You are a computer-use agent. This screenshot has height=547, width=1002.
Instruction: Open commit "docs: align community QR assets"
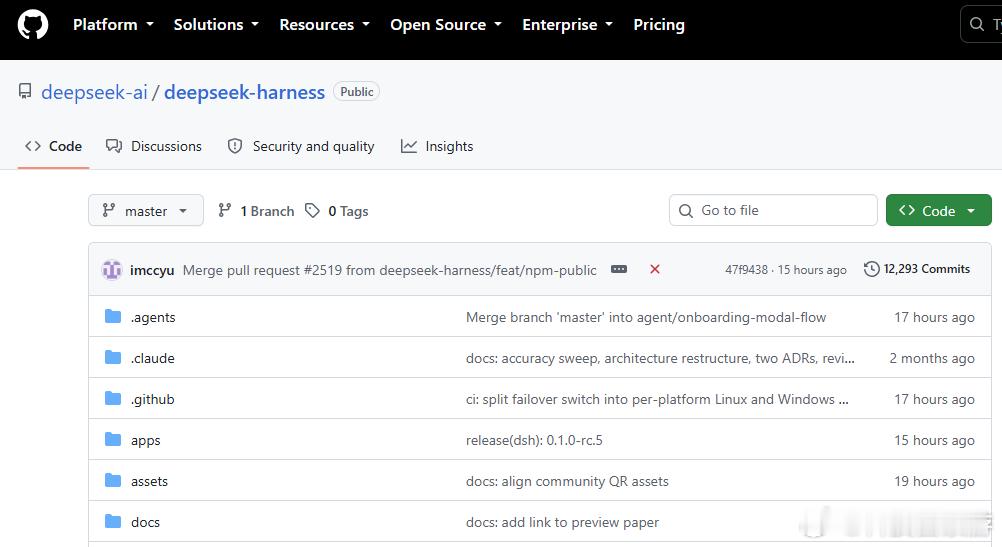pos(567,481)
